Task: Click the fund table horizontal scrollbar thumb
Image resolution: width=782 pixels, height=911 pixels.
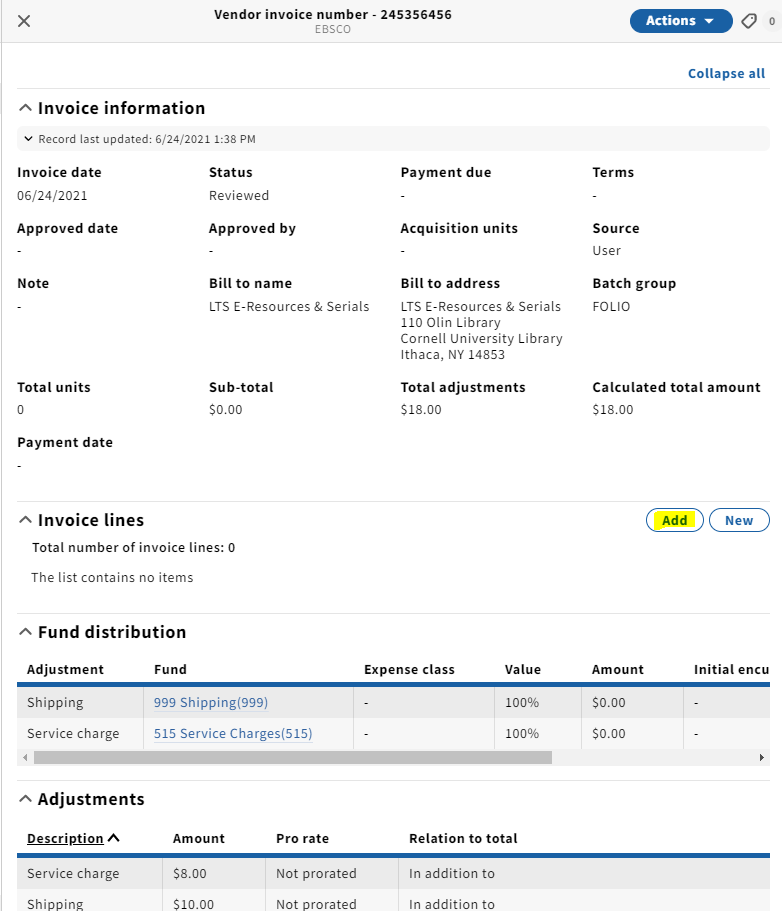Action: 293,758
